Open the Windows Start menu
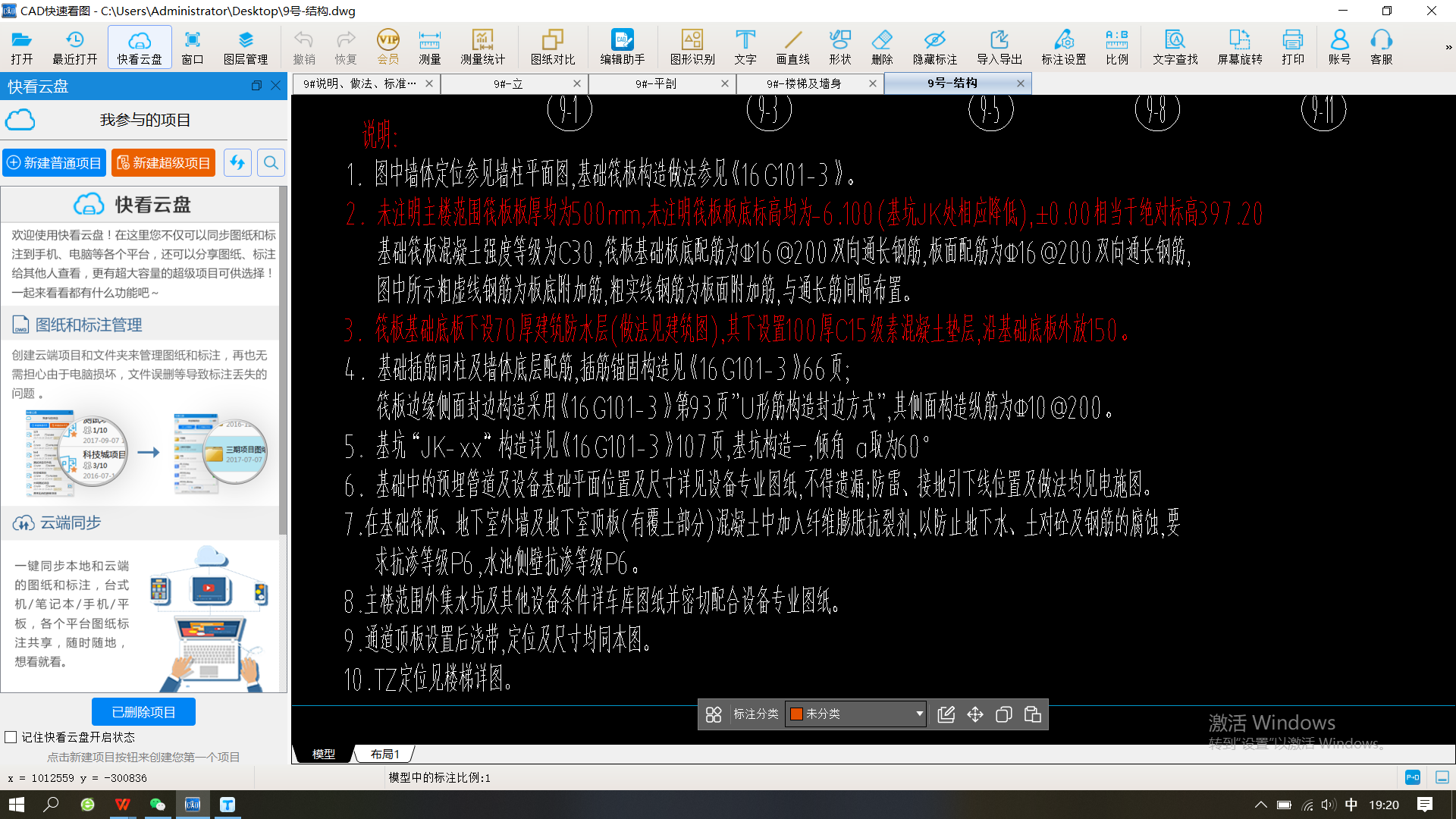 [17, 805]
